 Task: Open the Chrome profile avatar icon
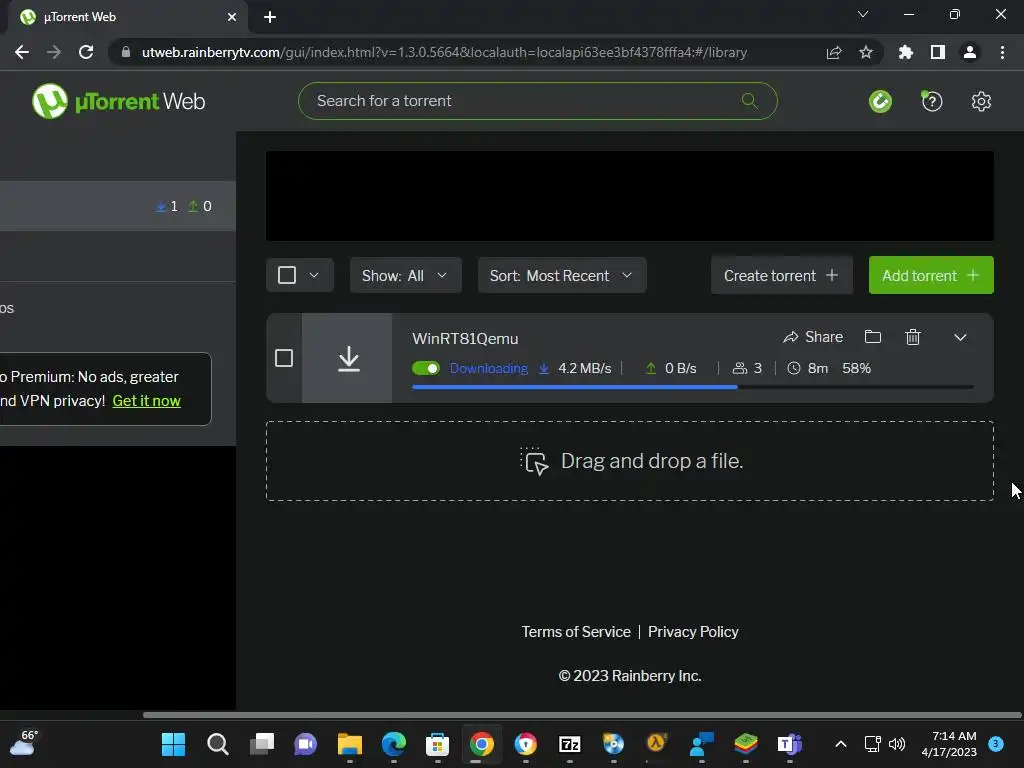(x=970, y=52)
